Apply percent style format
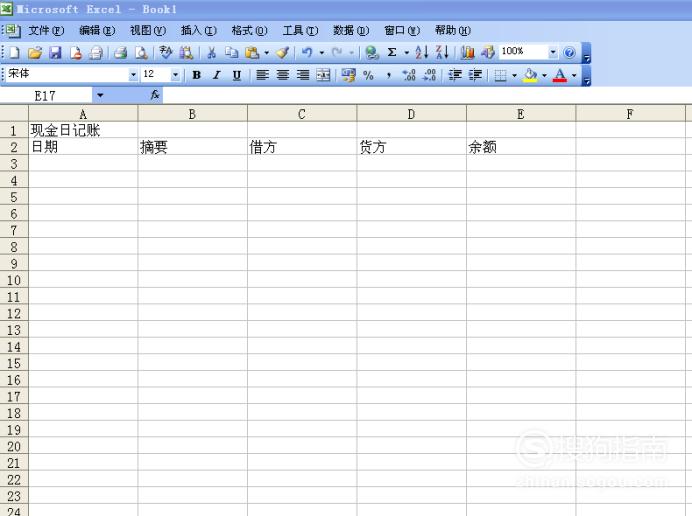Screen dimensions: 692x516 (369, 75)
